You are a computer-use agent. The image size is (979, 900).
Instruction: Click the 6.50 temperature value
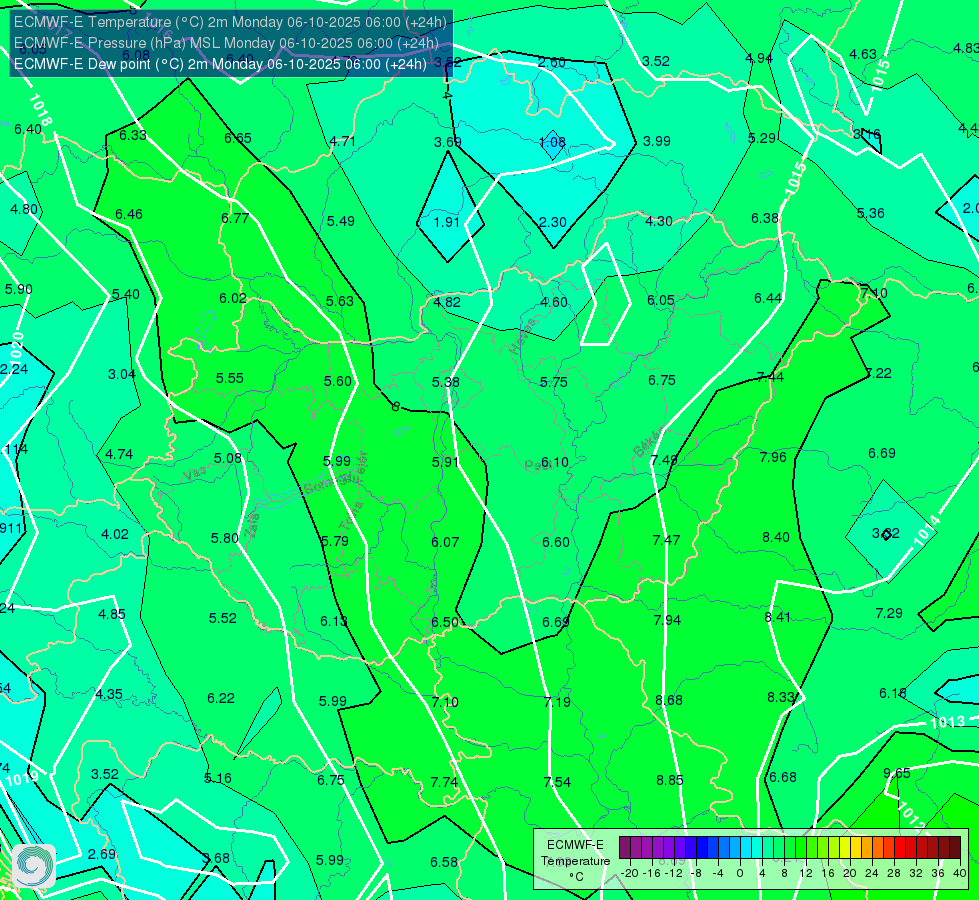click(x=445, y=622)
